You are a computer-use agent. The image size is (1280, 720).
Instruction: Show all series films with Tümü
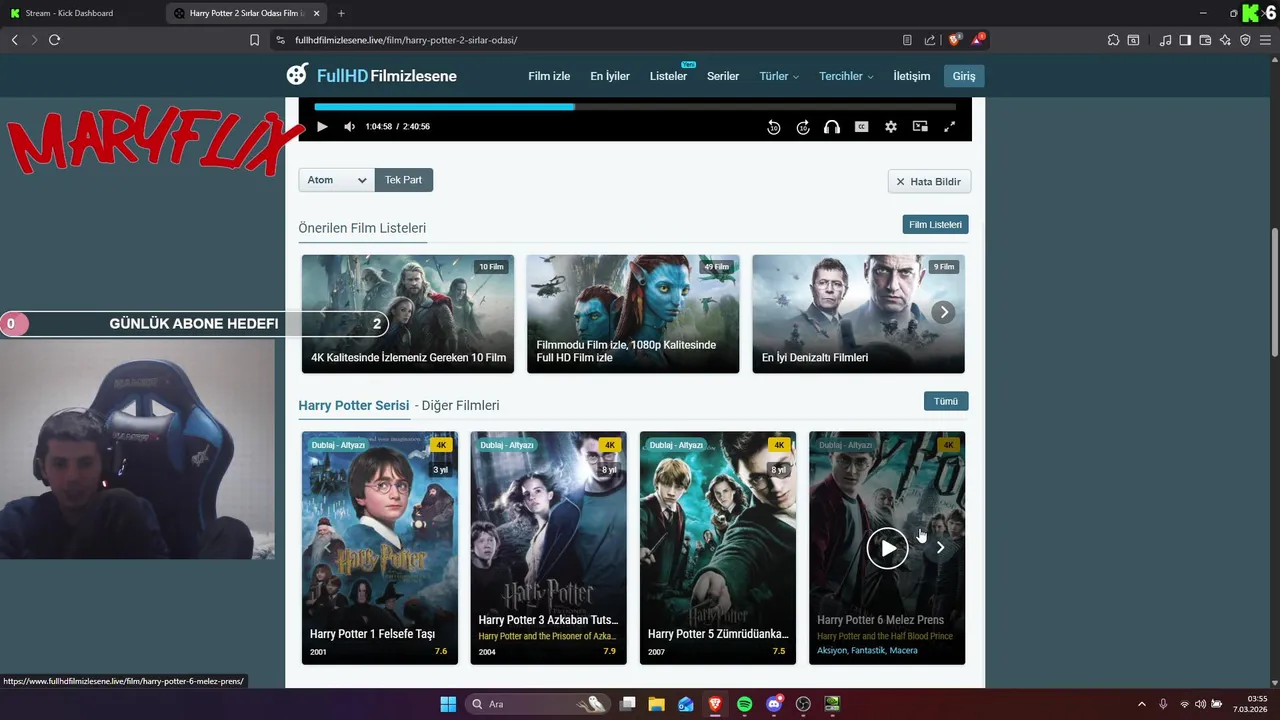click(946, 401)
